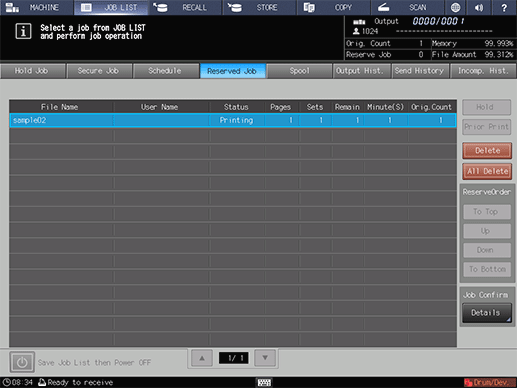Click the user 1024 indicator

(x=365, y=31)
